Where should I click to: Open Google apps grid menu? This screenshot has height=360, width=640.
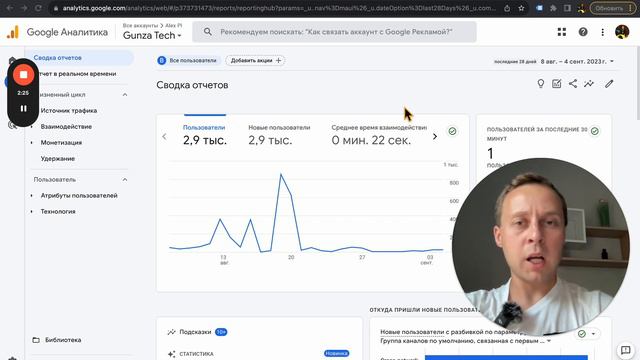[562, 32]
